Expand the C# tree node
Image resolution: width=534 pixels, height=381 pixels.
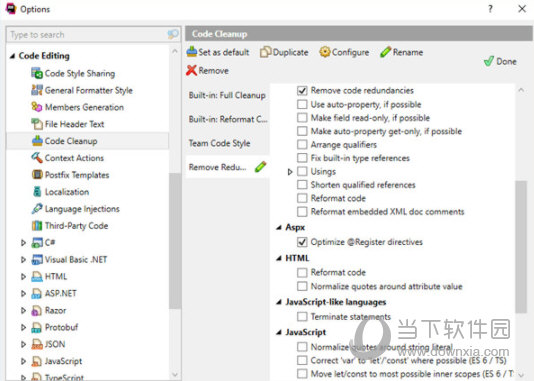coord(23,243)
